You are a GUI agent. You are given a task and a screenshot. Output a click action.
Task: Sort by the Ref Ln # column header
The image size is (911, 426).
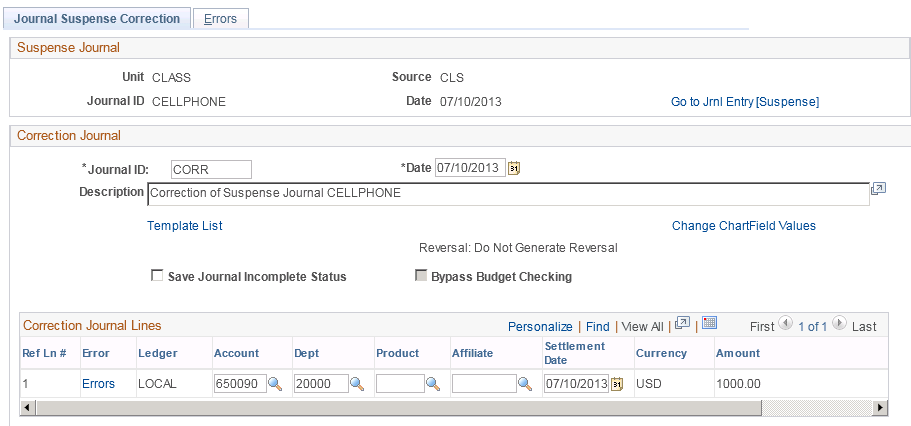click(44, 353)
